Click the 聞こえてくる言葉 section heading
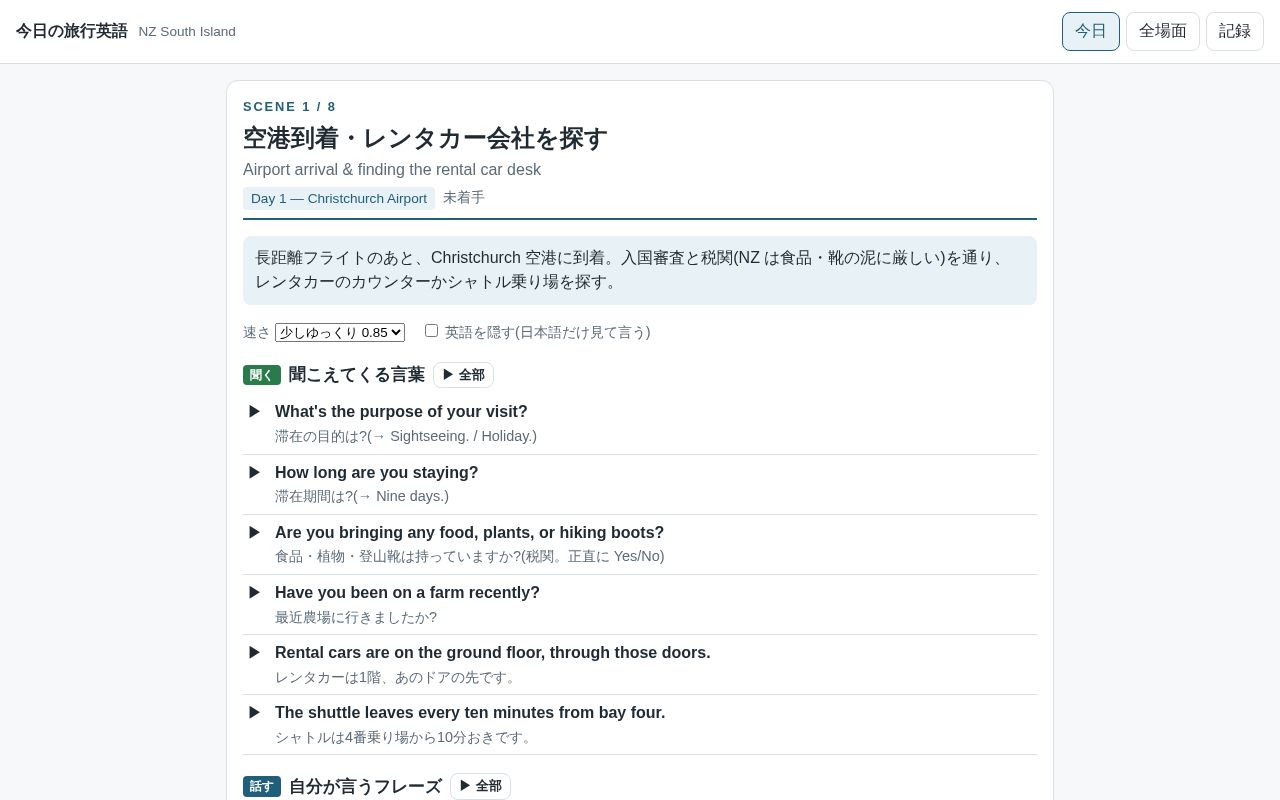Viewport: 1280px width, 800px height. (x=357, y=375)
